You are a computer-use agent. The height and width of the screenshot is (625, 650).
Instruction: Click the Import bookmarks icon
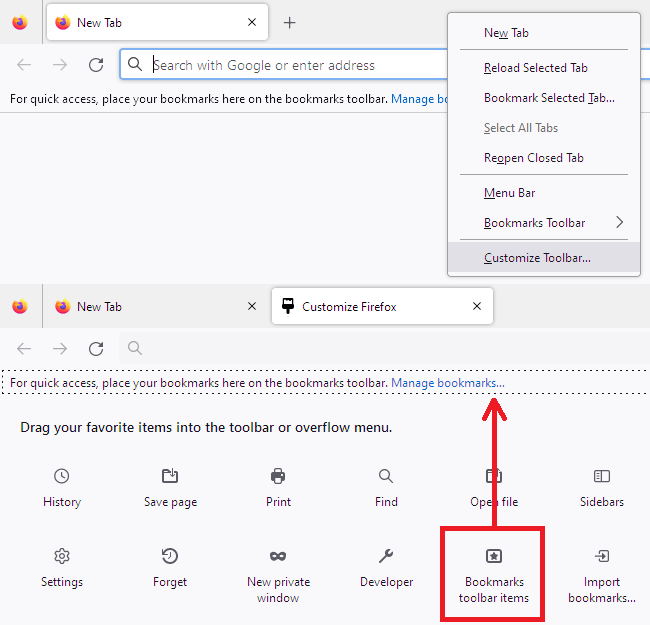click(x=602, y=556)
